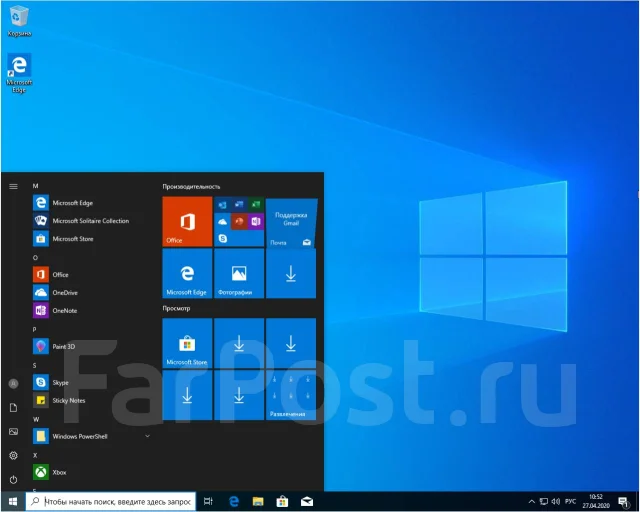
Task: Click the user account icon in Start rail
Action: click(13, 384)
